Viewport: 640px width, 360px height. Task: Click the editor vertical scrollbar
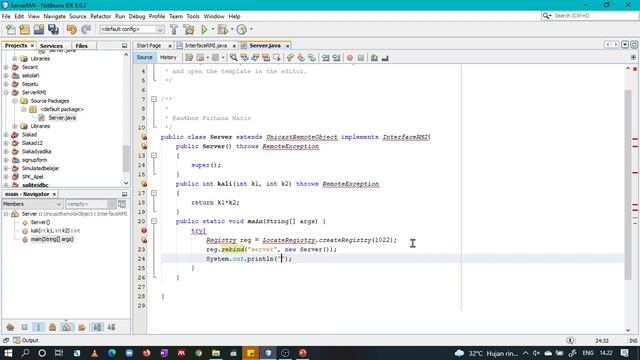pos(628,184)
